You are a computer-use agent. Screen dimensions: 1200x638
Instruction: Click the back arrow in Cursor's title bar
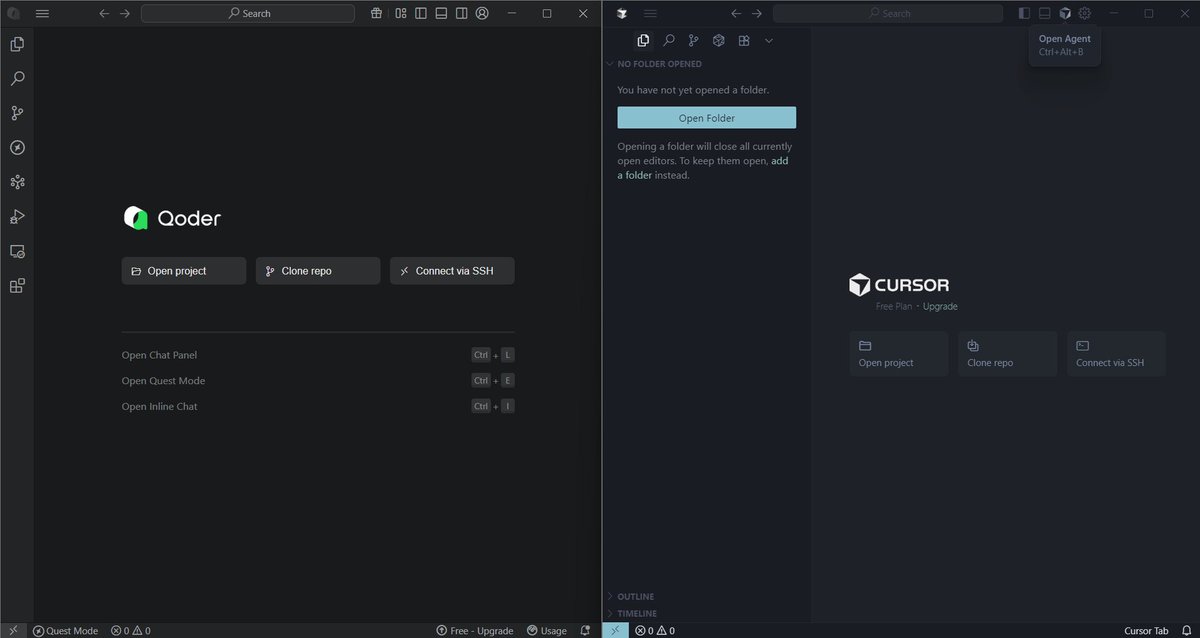pos(736,14)
